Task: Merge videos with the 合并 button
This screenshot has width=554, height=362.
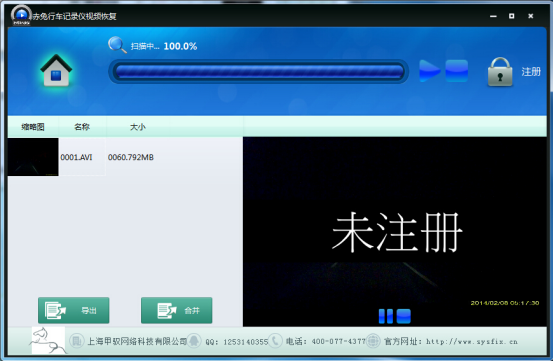Action: (x=177, y=310)
